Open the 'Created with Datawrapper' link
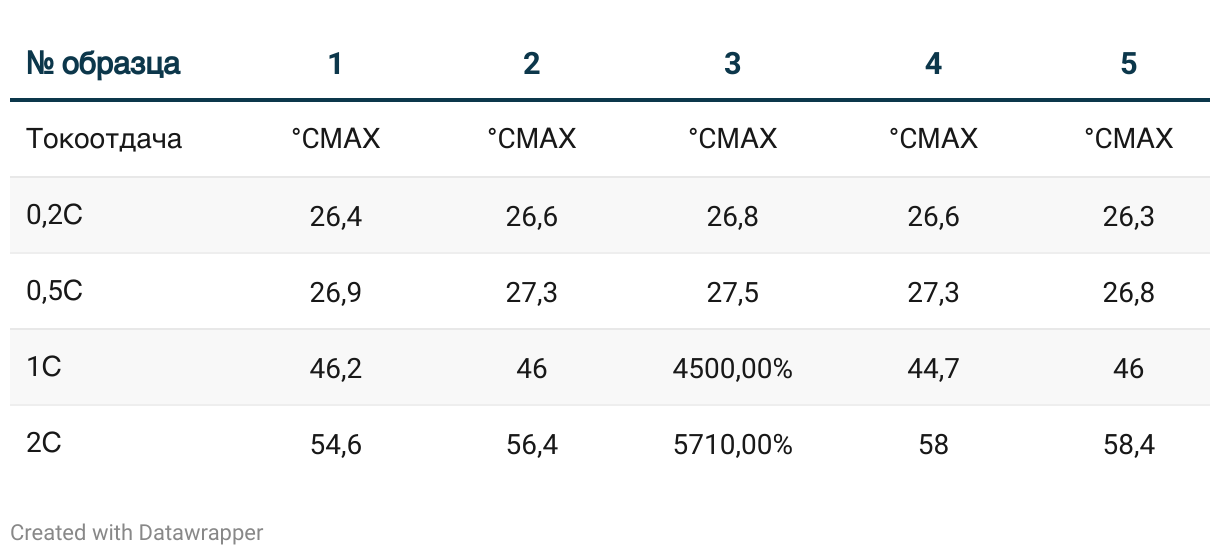This screenshot has height=556, width=1220. [137, 533]
